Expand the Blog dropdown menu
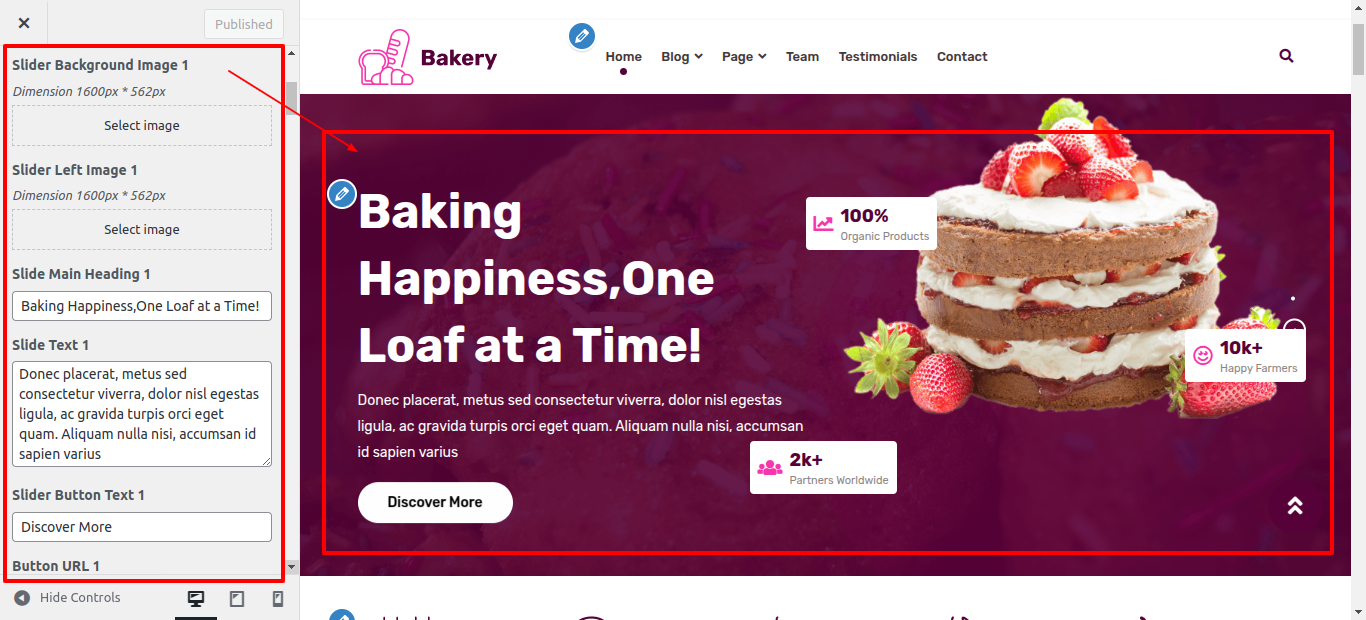This screenshot has width=1366, height=620. click(x=682, y=57)
